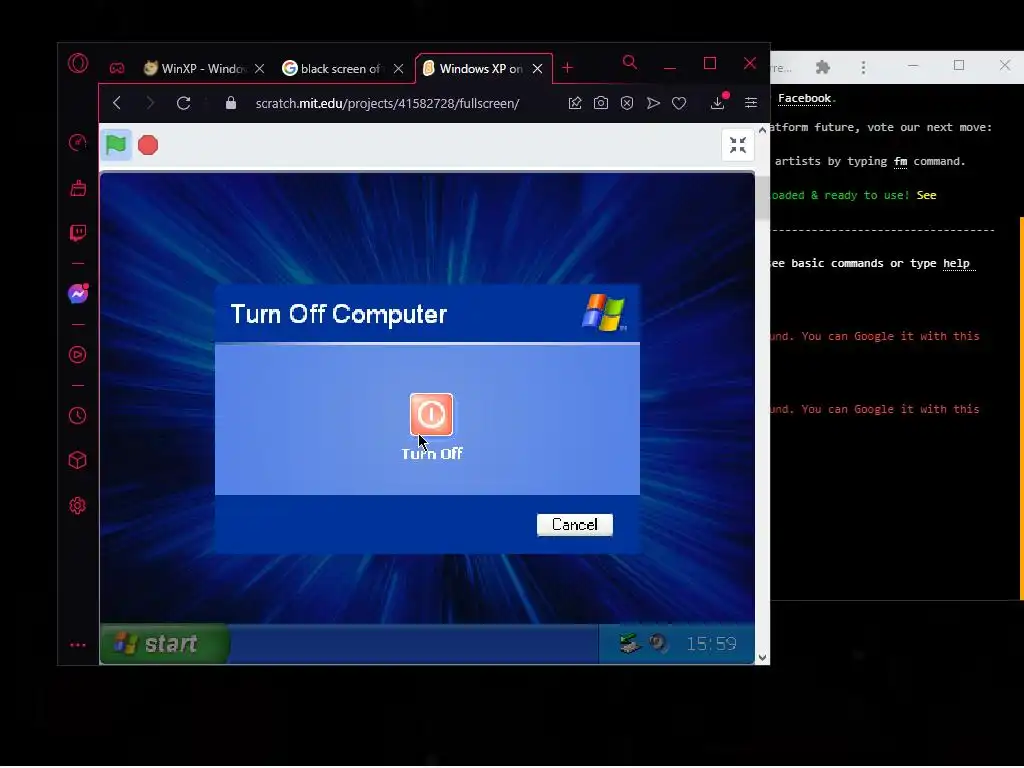This screenshot has width=1024, height=768.
Task: Click the red Turn Off power button
Action: (431, 414)
